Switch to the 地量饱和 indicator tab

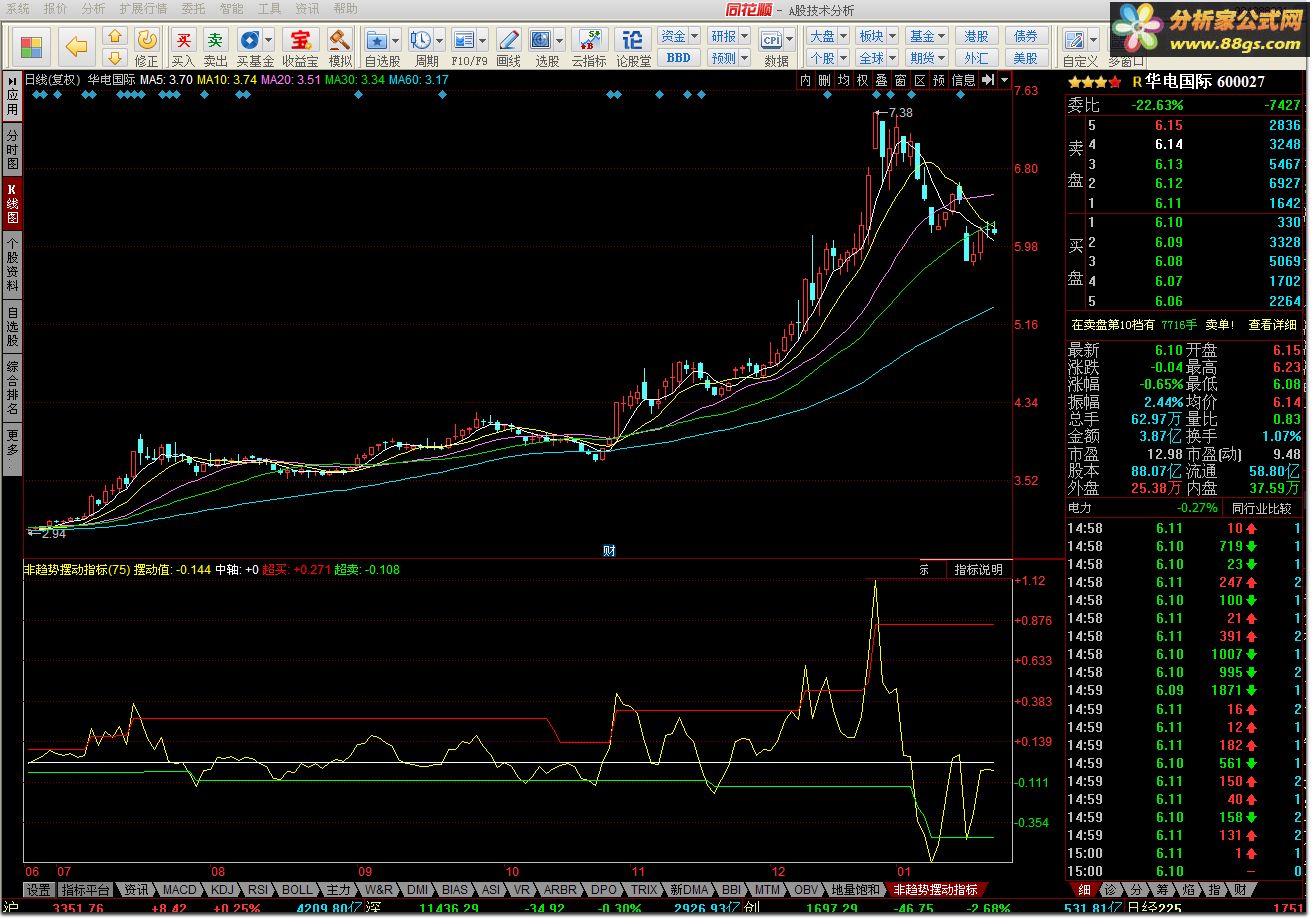pyautogui.click(x=856, y=890)
